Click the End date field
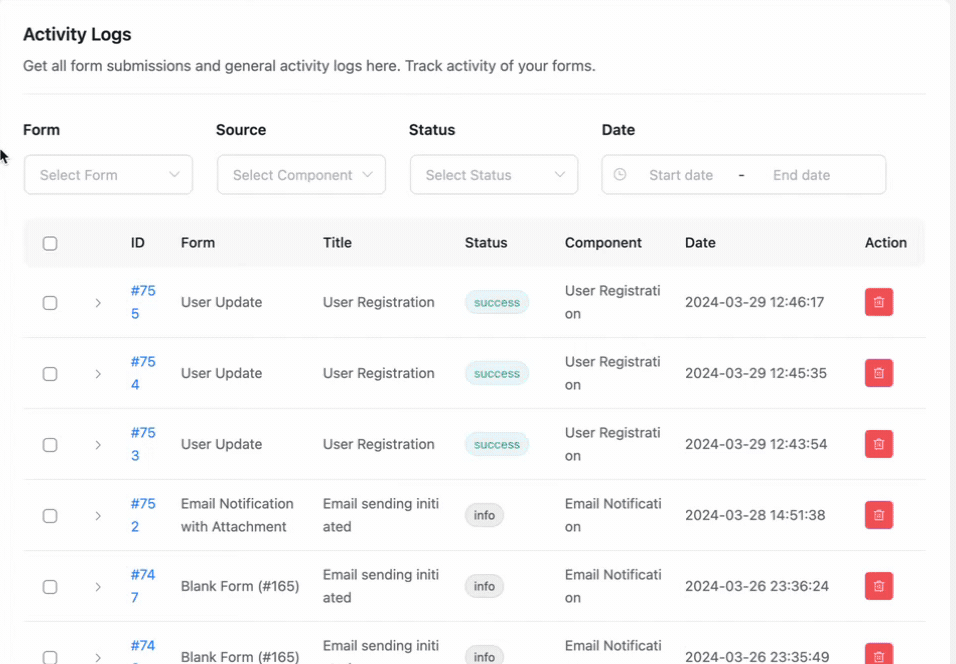 click(801, 175)
